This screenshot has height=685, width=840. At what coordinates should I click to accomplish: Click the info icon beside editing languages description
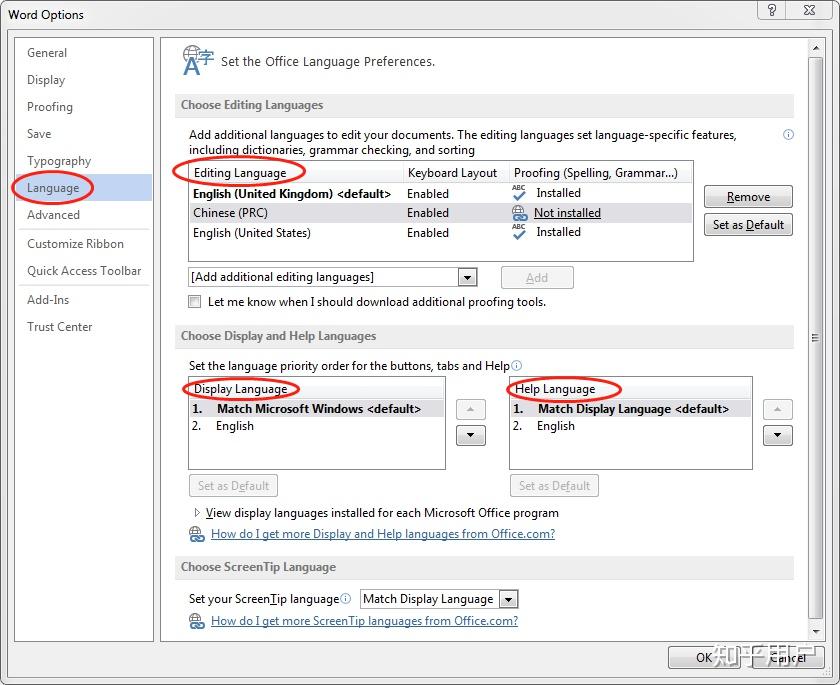pos(788,134)
